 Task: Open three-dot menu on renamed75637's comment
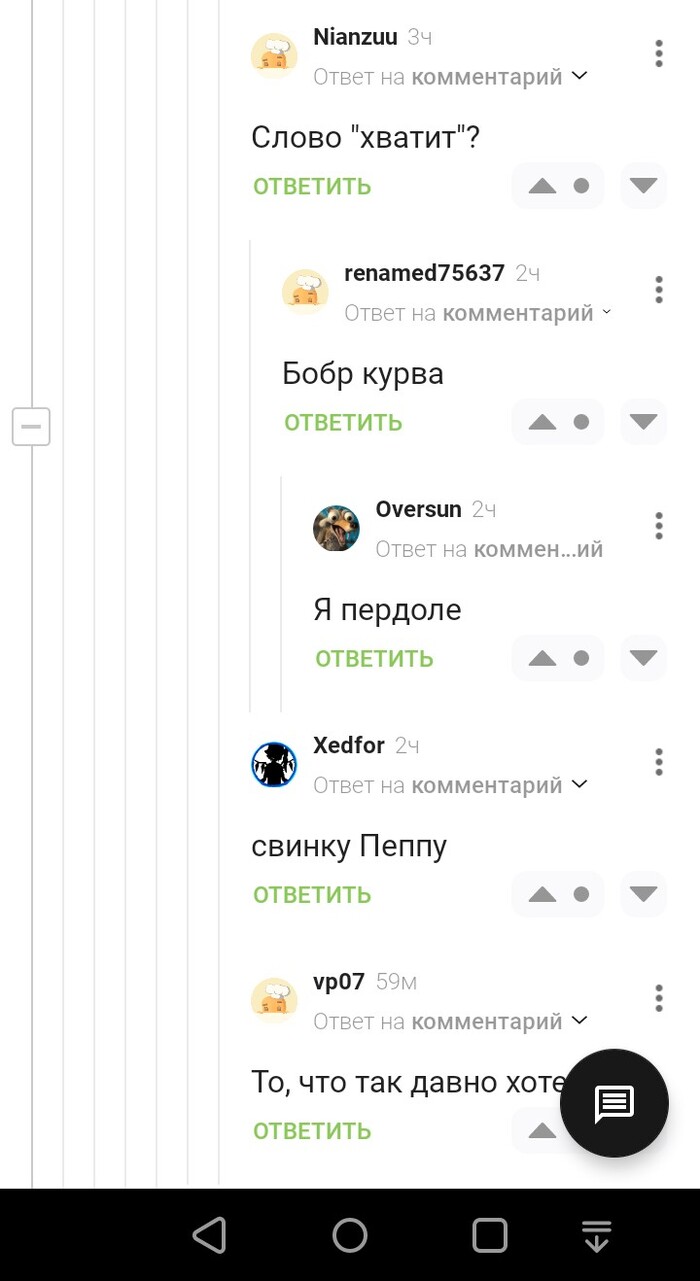click(x=658, y=290)
